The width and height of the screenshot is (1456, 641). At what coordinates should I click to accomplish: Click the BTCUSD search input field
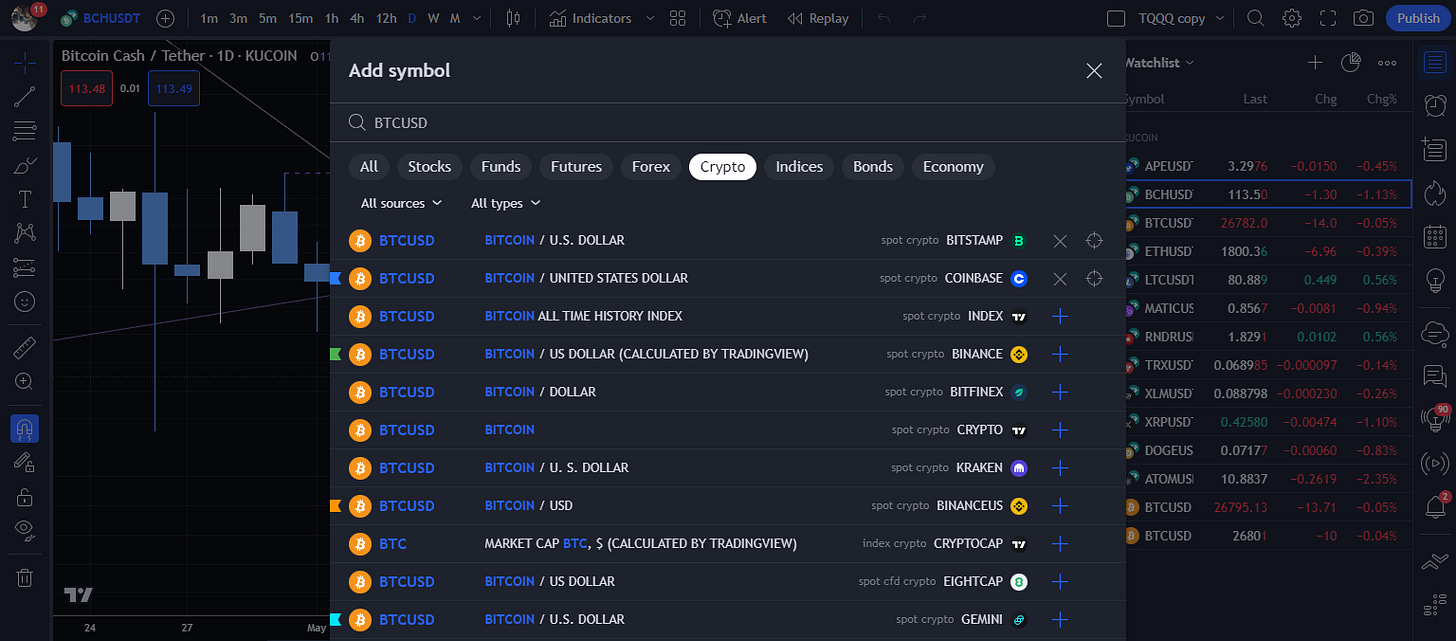[x=728, y=123]
